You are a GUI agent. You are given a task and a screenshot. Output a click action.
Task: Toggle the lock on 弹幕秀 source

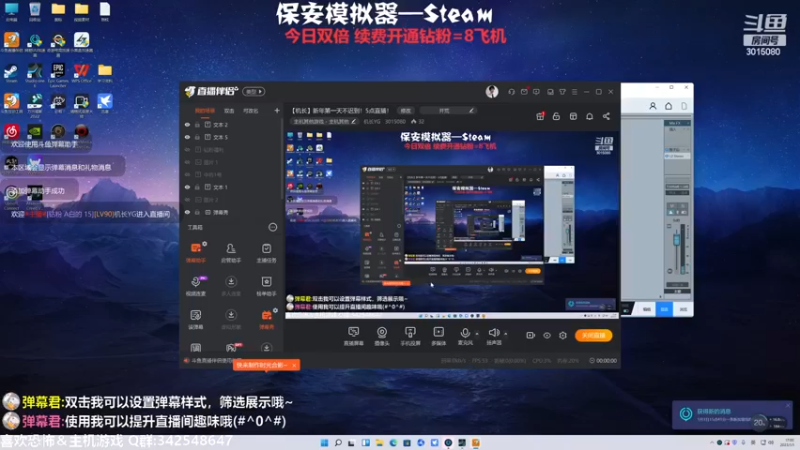pos(197,212)
